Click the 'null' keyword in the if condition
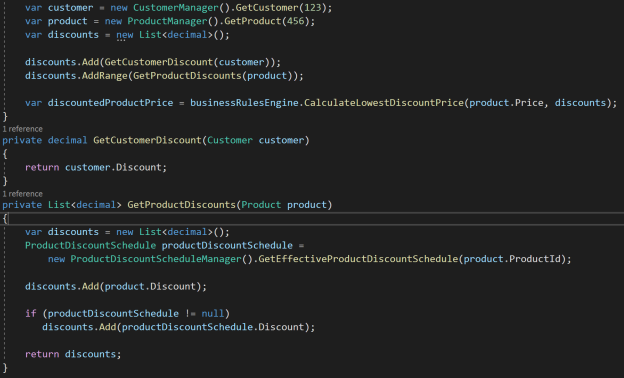Image resolution: width=624 pixels, height=378 pixels. tap(213, 314)
